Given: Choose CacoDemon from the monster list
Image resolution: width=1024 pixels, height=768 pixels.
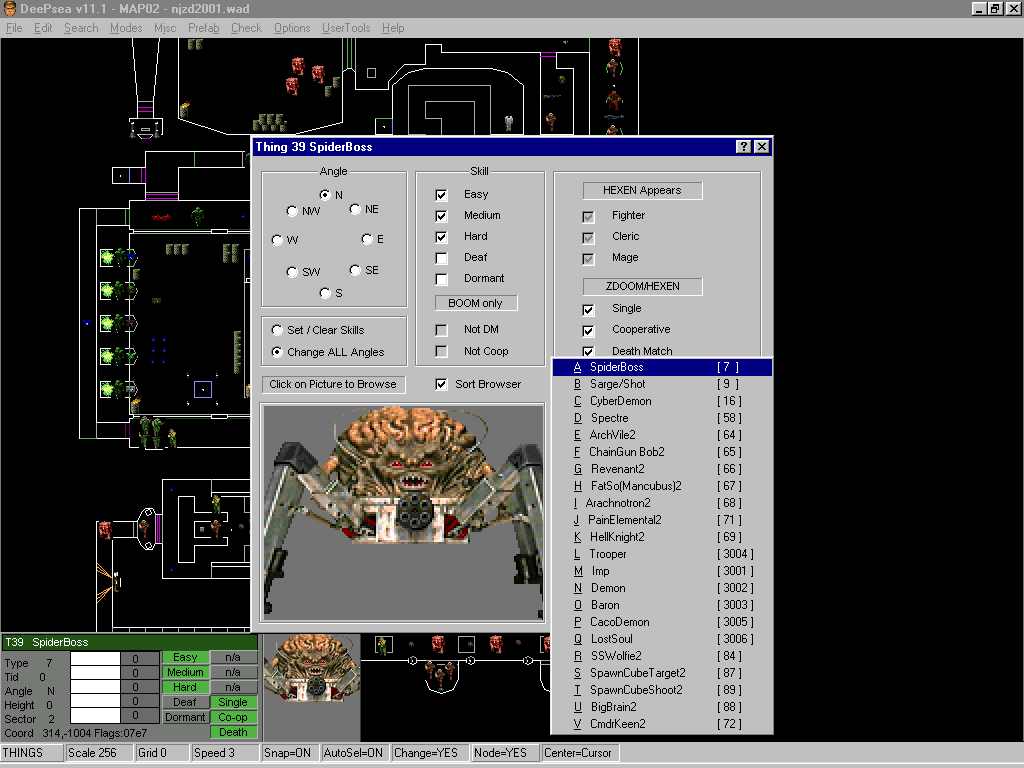Looking at the screenshot, I should (619, 622).
